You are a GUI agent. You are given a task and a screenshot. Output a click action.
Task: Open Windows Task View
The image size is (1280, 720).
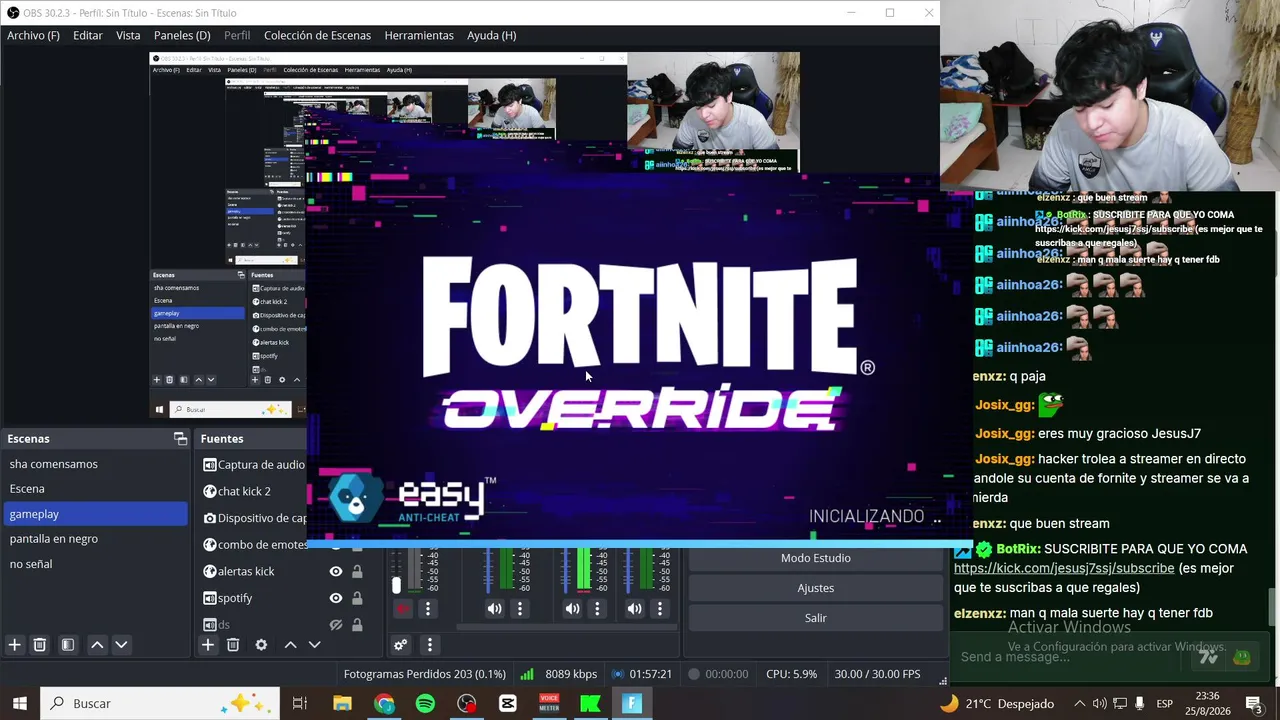(x=299, y=703)
